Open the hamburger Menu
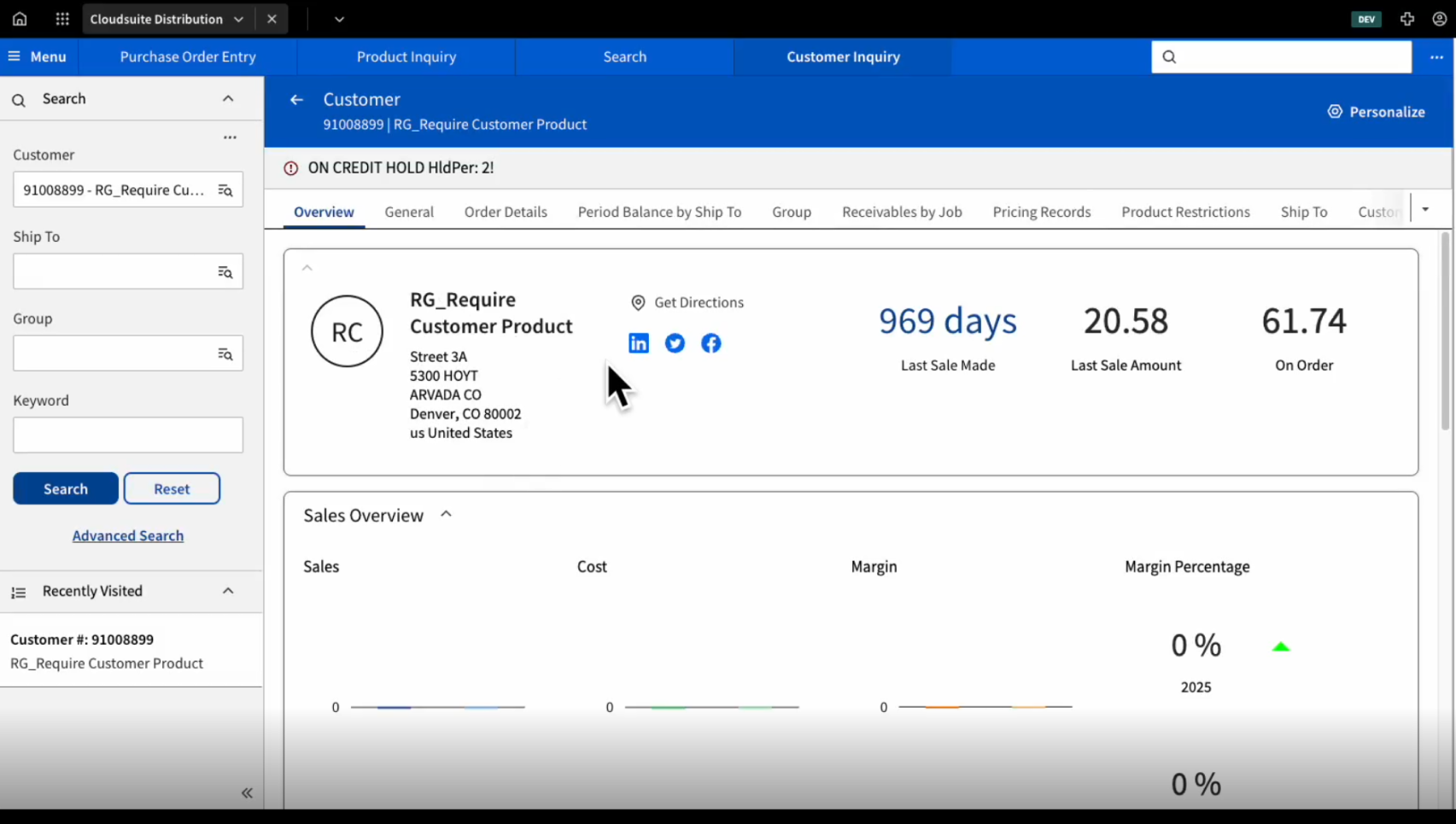 click(x=38, y=56)
